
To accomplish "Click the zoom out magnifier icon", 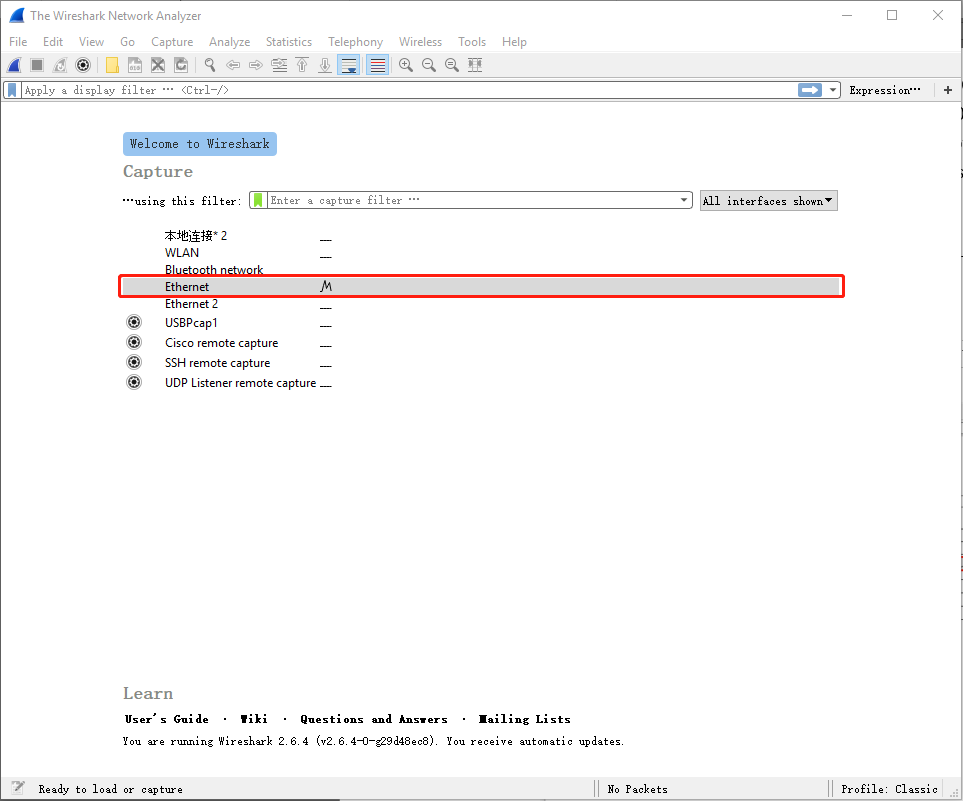I will [429, 65].
